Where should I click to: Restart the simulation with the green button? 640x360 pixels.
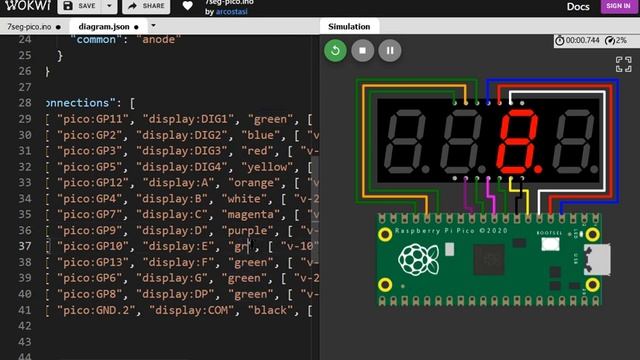(x=336, y=51)
